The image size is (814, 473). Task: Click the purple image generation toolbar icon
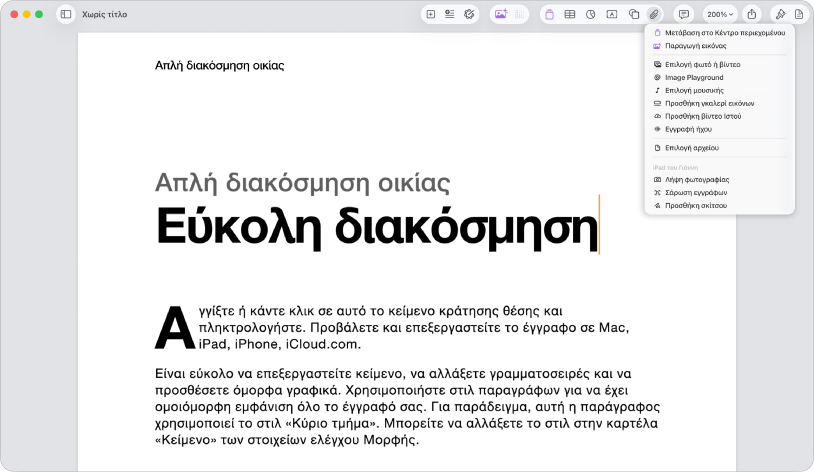[x=501, y=15]
